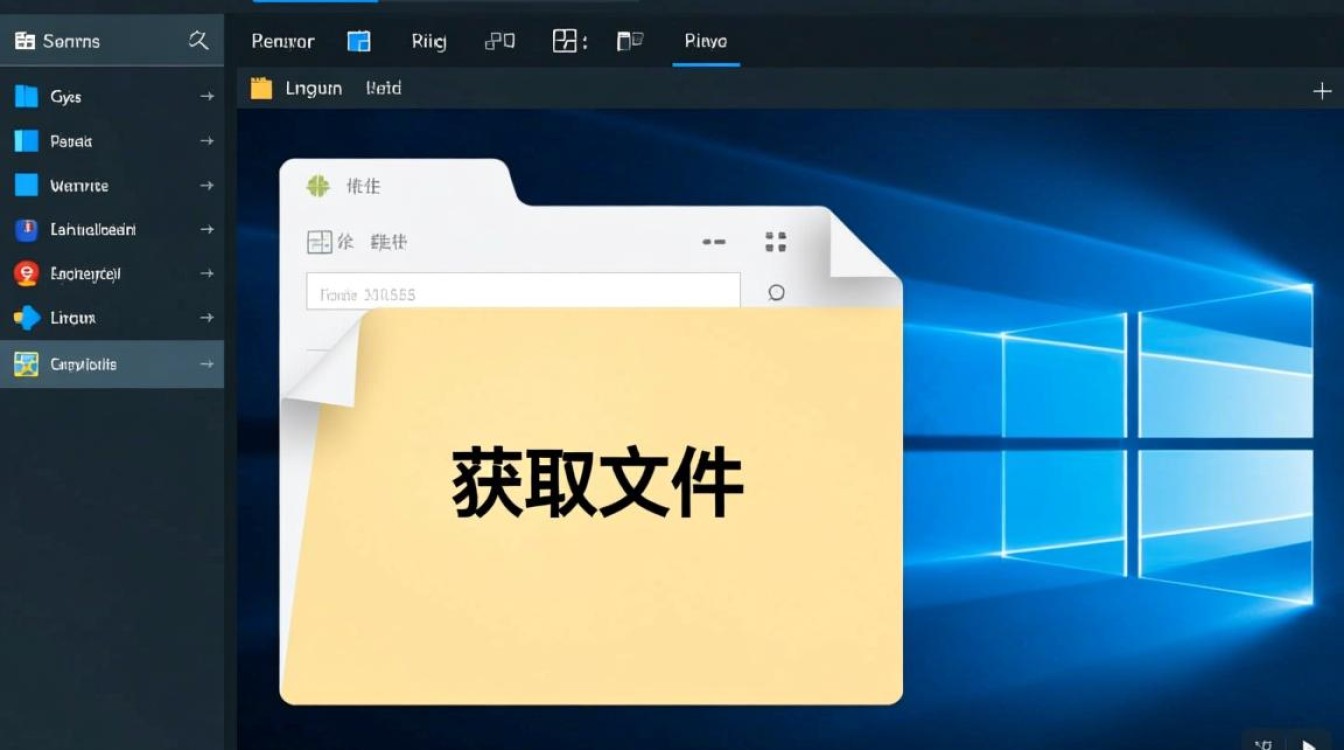This screenshot has width=1344, height=750.
Task: Expand the Gys sidebar entry arrow
Action: point(208,96)
